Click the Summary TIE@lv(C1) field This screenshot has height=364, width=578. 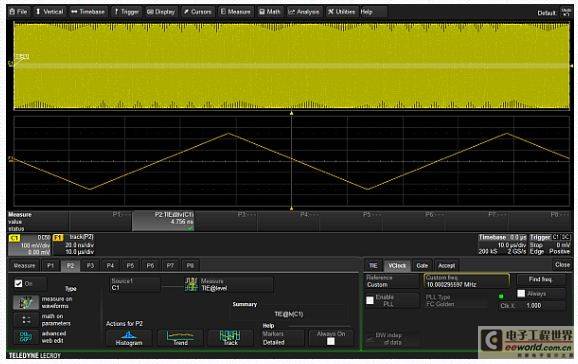coord(289,314)
